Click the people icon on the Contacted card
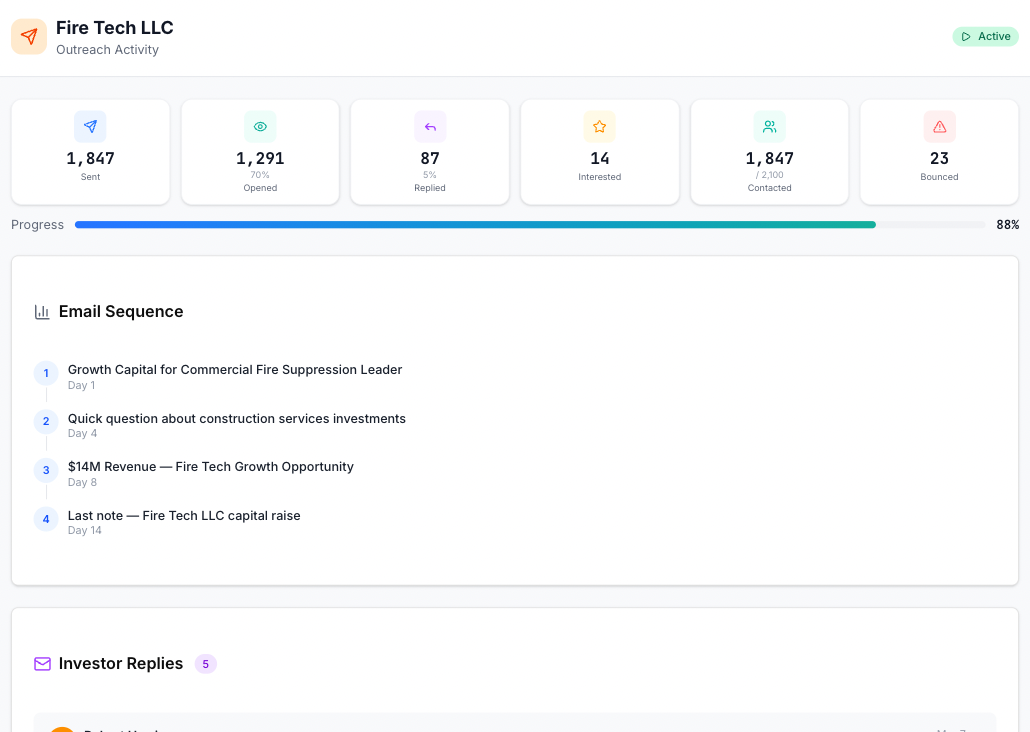Viewport: 1030px width, 732px height. point(769,126)
